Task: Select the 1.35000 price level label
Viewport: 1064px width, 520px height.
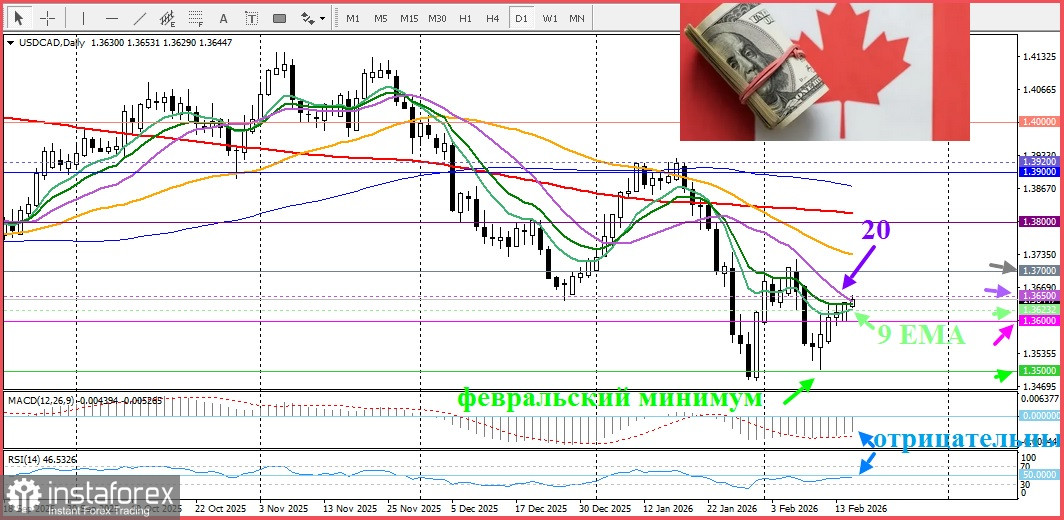Action: click(x=1038, y=371)
